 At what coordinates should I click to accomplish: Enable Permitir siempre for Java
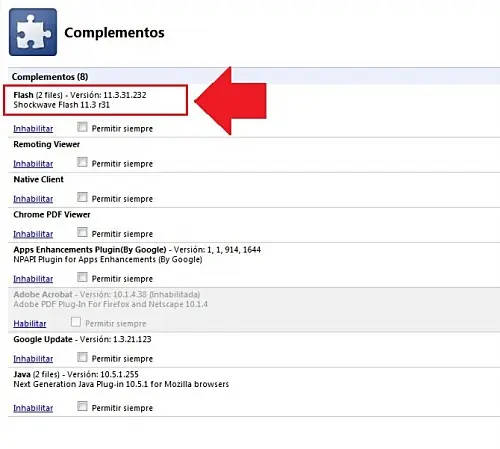pos(82,406)
